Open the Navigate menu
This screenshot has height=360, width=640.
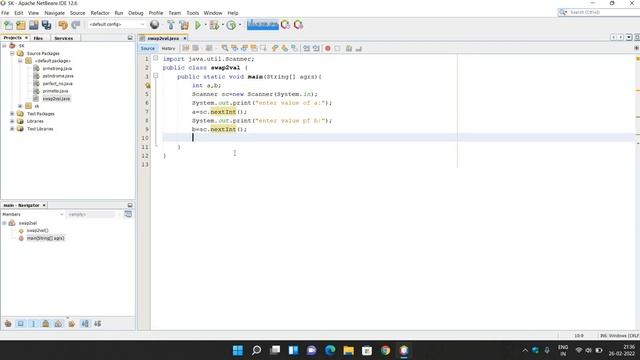click(x=54, y=13)
